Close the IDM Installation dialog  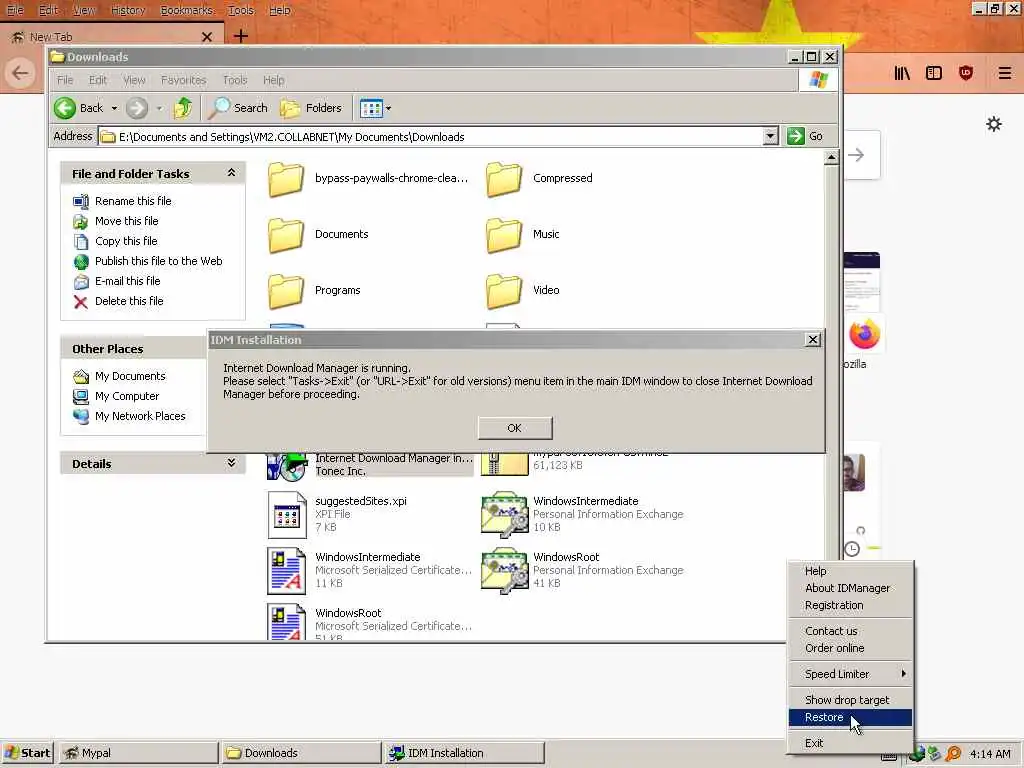point(812,340)
